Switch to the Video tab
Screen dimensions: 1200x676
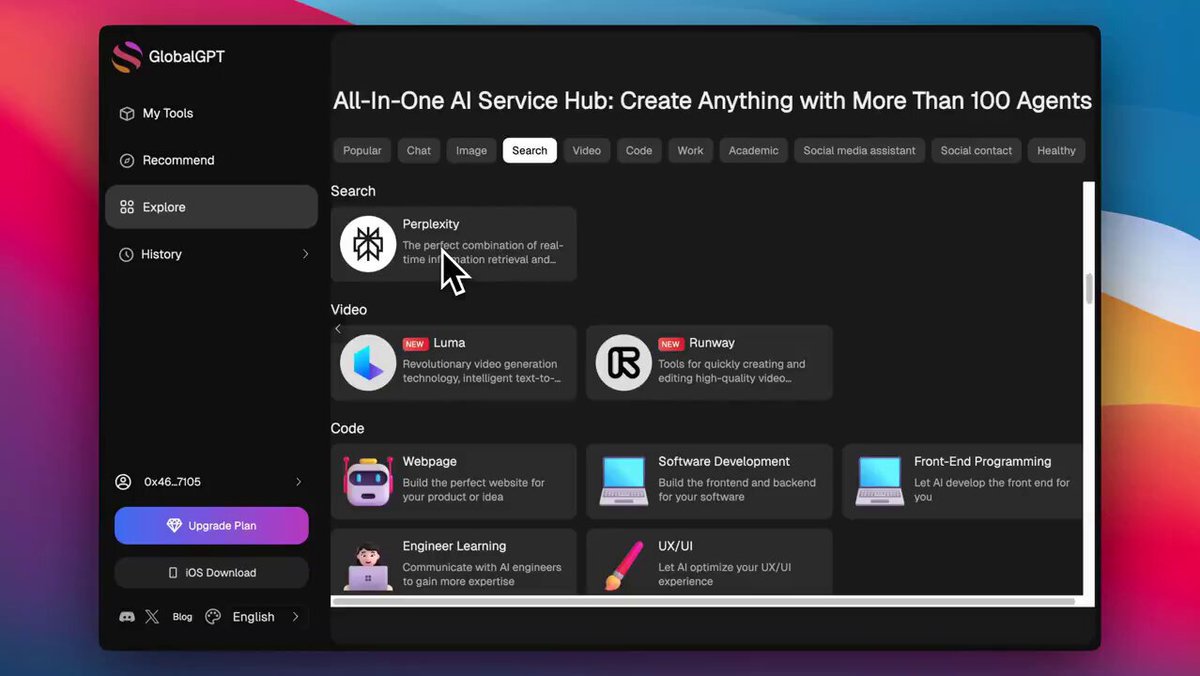(x=587, y=151)
